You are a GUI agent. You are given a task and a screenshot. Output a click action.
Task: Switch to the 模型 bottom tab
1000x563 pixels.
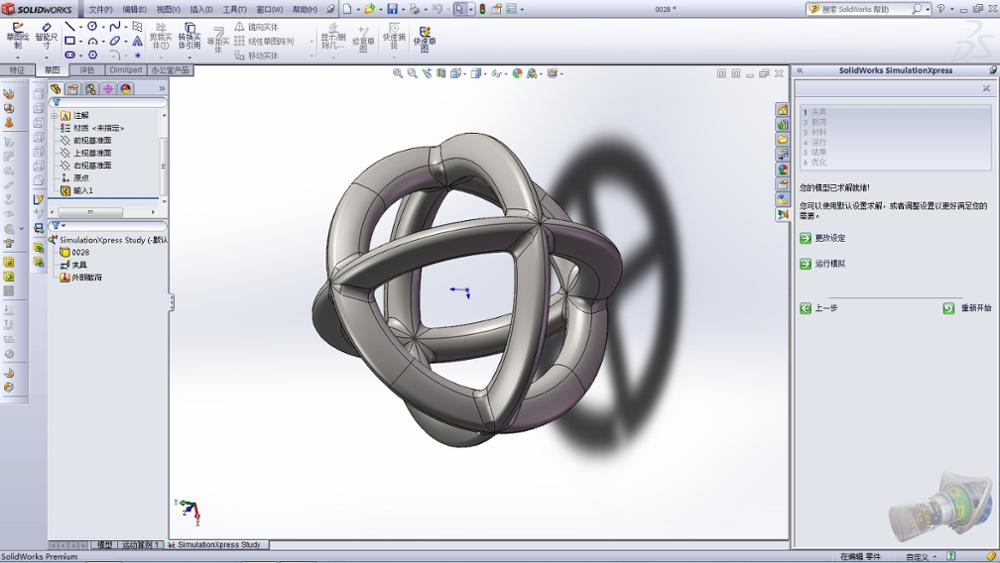click(104, 545)
